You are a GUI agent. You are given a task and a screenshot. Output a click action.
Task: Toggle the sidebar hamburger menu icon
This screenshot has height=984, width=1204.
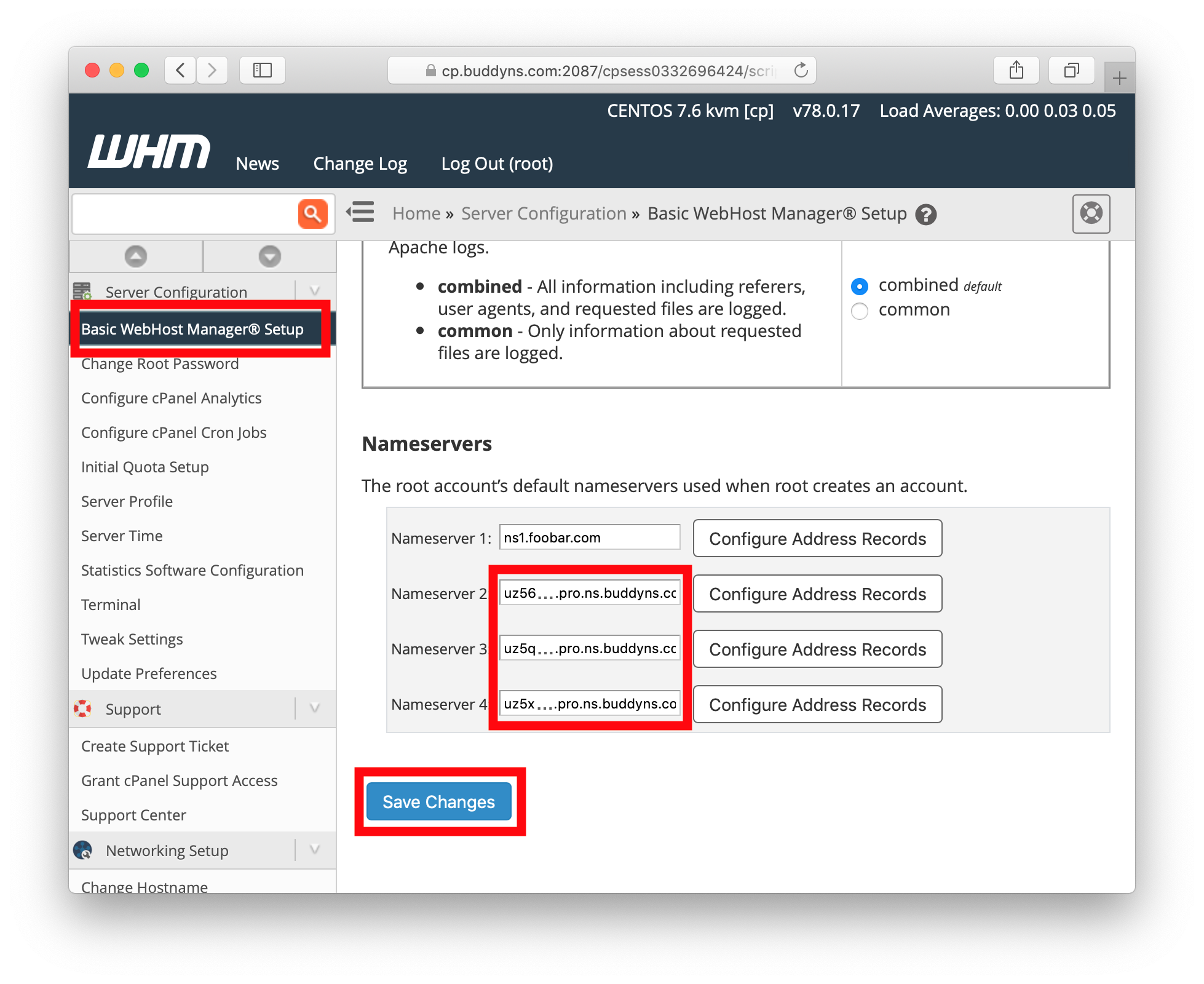[360, 212]
